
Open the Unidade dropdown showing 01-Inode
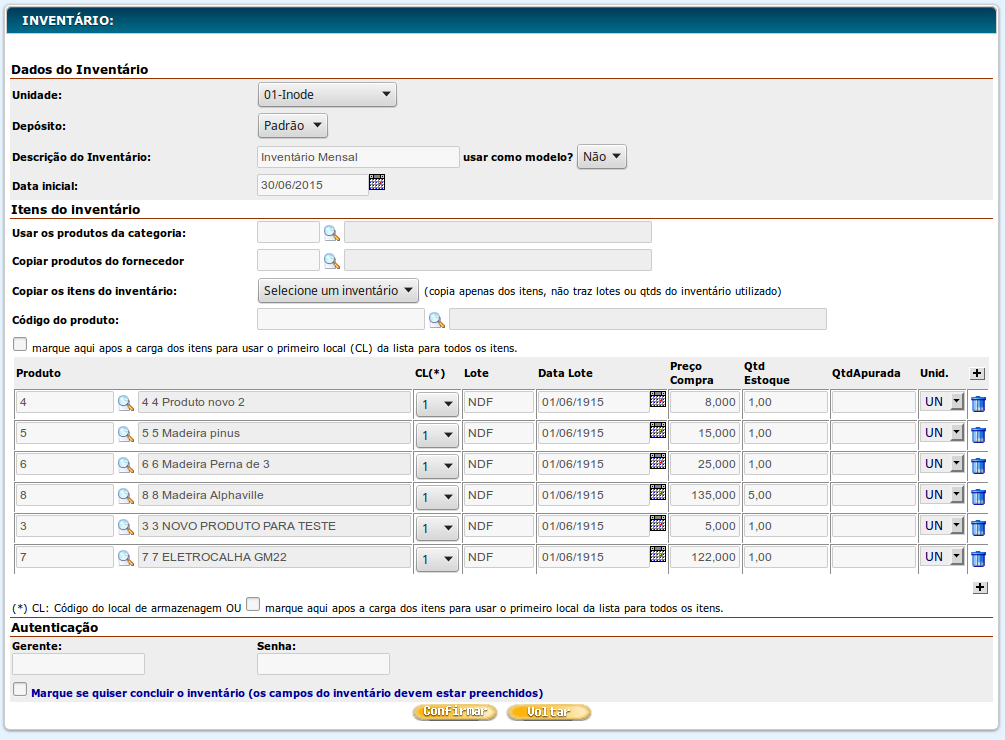pos(327,95)
